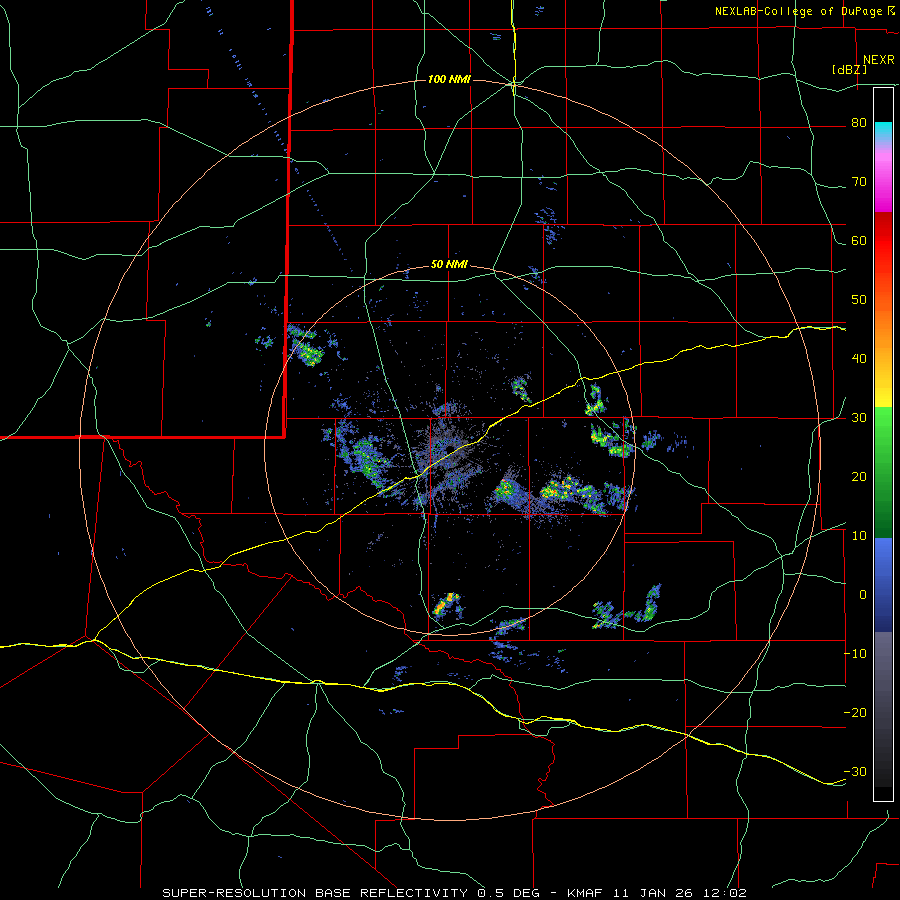Click the NEXR label above the color scale
Screen dimensions: 900x900
[x=879, y=60]
